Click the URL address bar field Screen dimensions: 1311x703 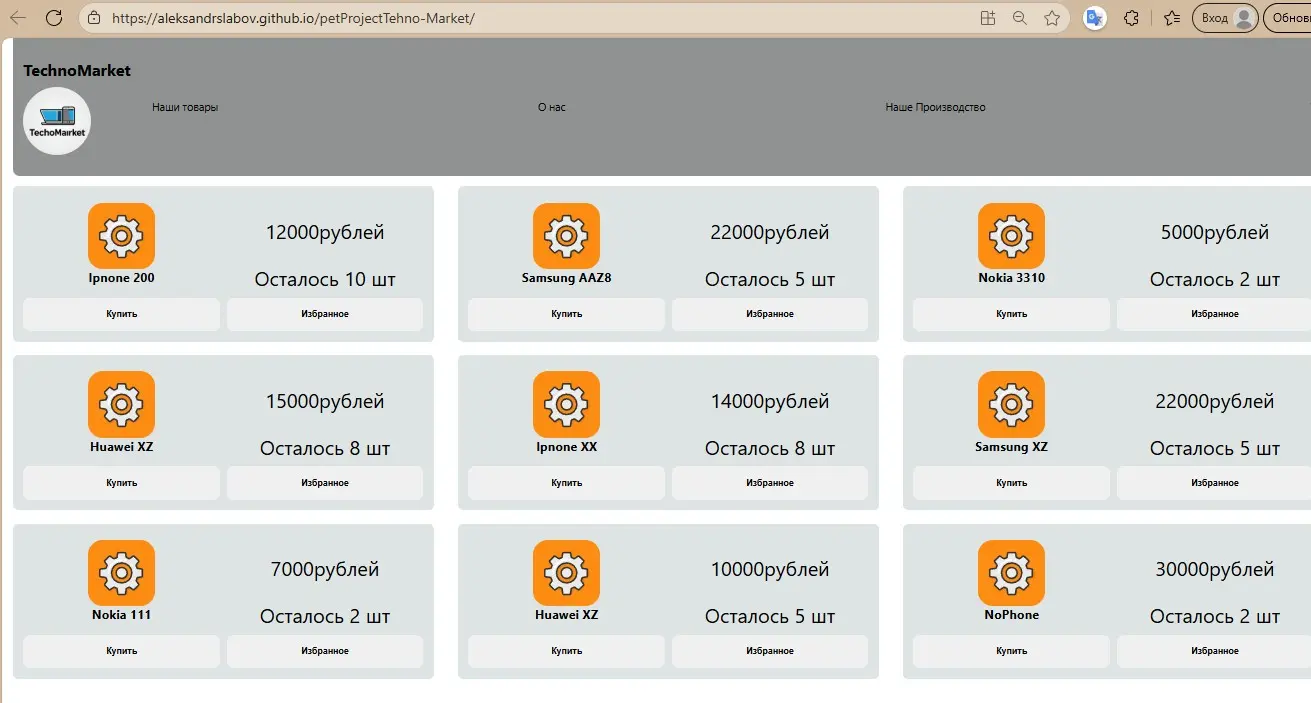(x=500, y=18)
